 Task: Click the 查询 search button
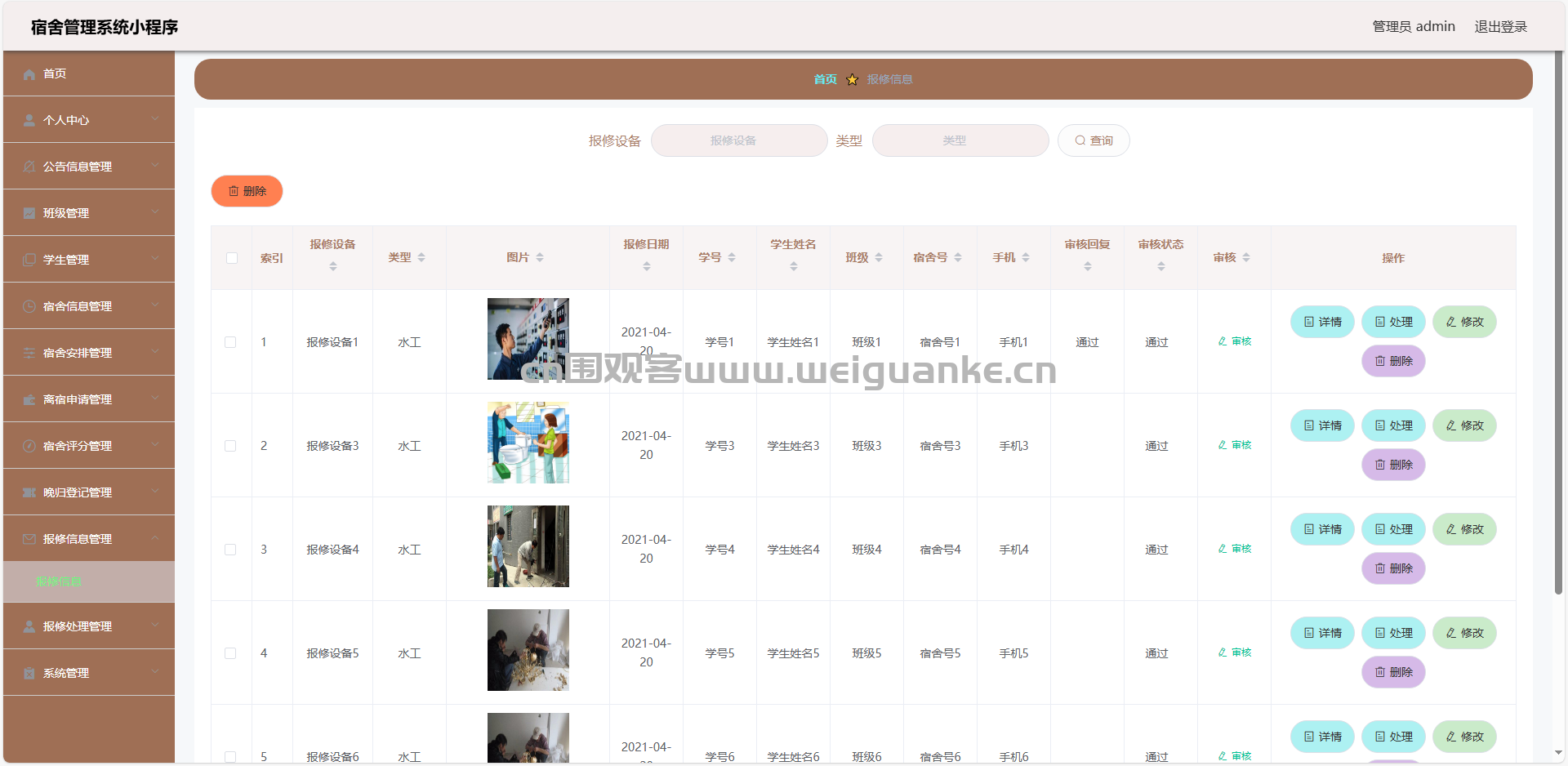click(x=1094, y=140)
